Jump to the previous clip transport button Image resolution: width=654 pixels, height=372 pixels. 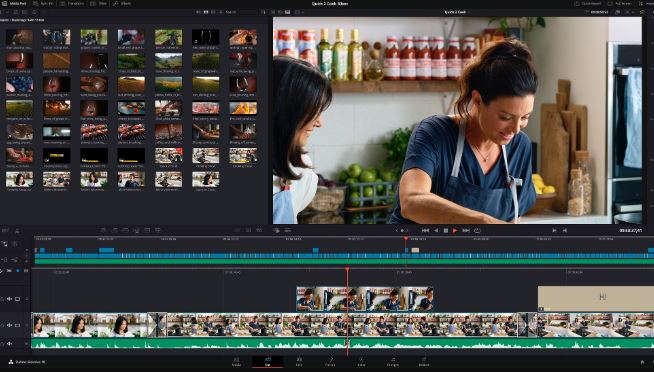[x=425, y=230]
